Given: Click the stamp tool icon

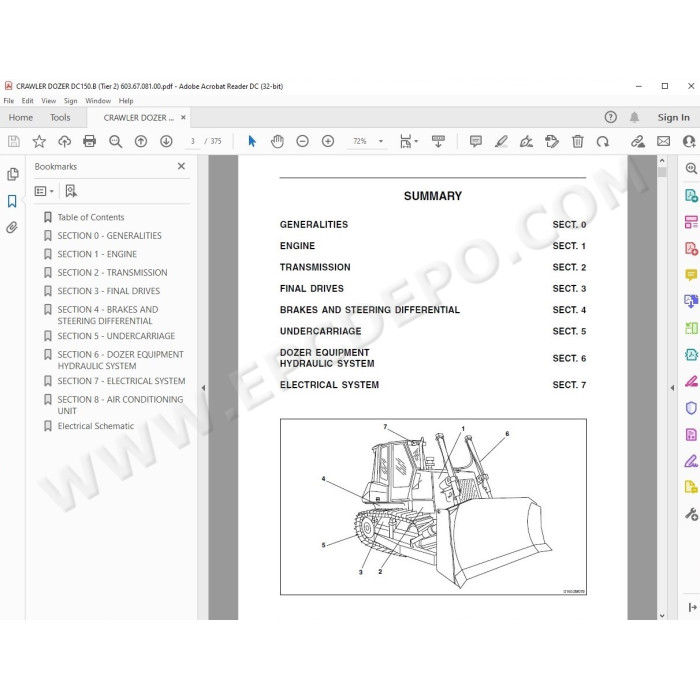Looking at the screenshot, I should click(x=552, y=142).
